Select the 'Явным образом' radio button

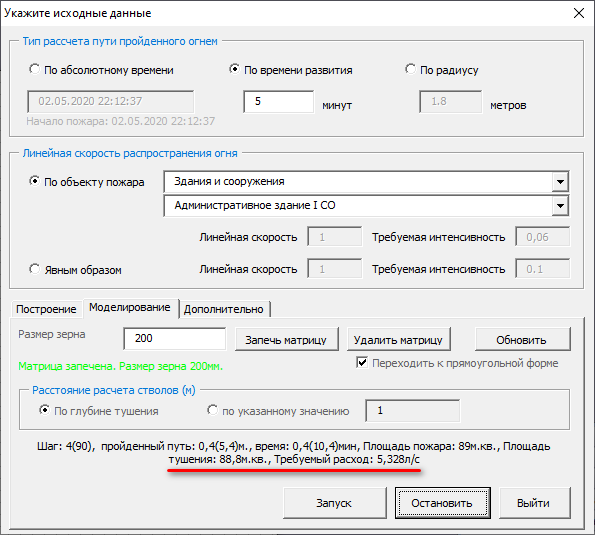coord(75,270)
